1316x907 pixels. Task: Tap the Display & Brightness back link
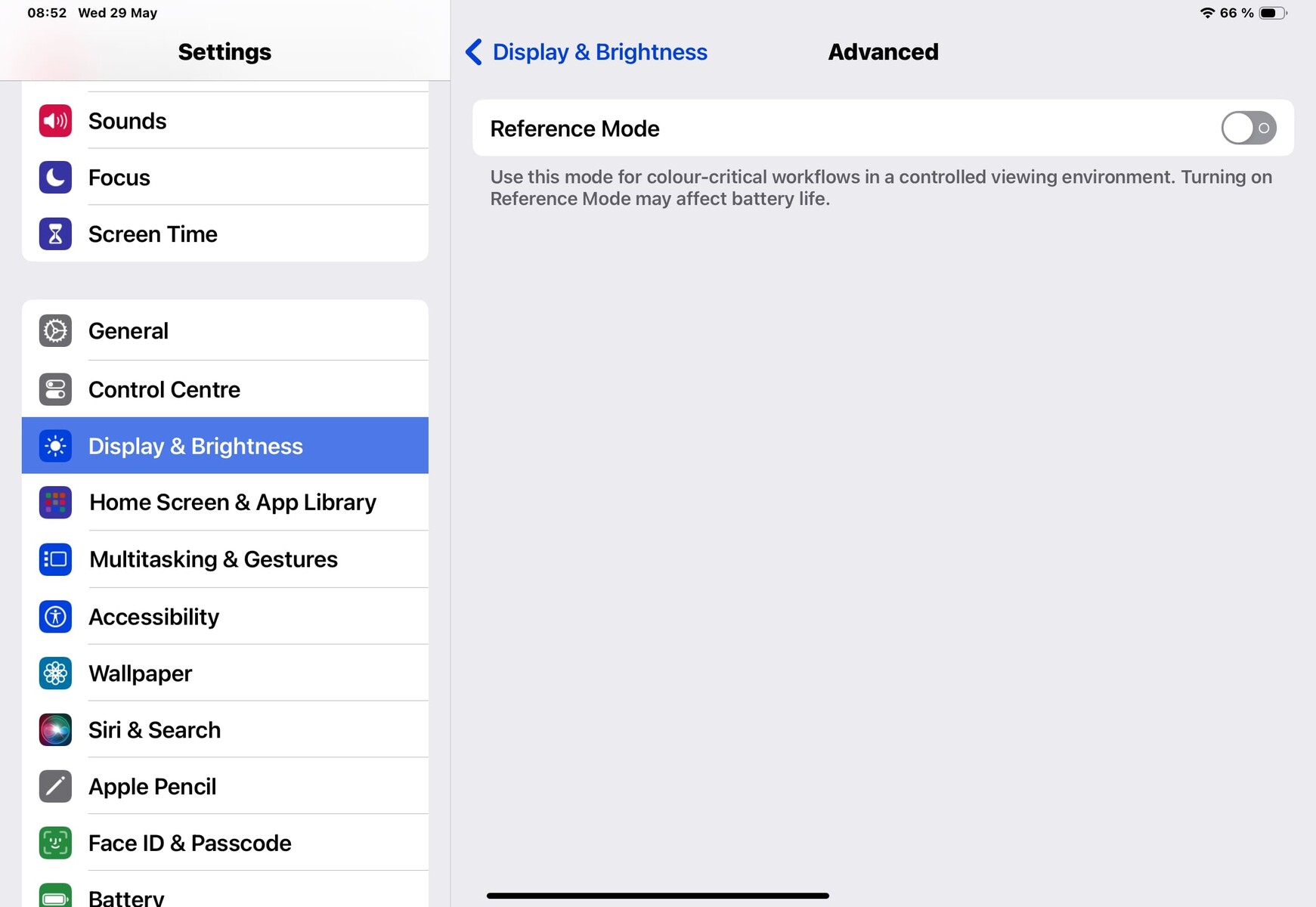point(599,52)
